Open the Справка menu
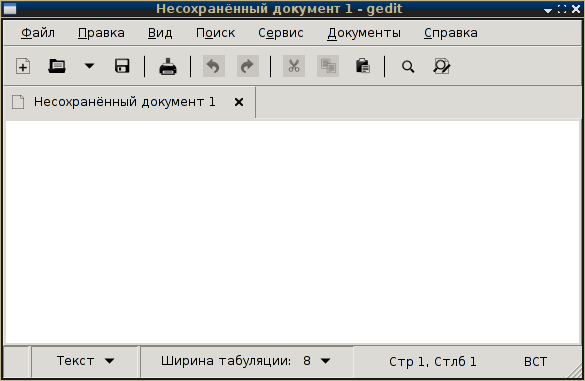Screen dimensions: 585x381 click(451, 33)
